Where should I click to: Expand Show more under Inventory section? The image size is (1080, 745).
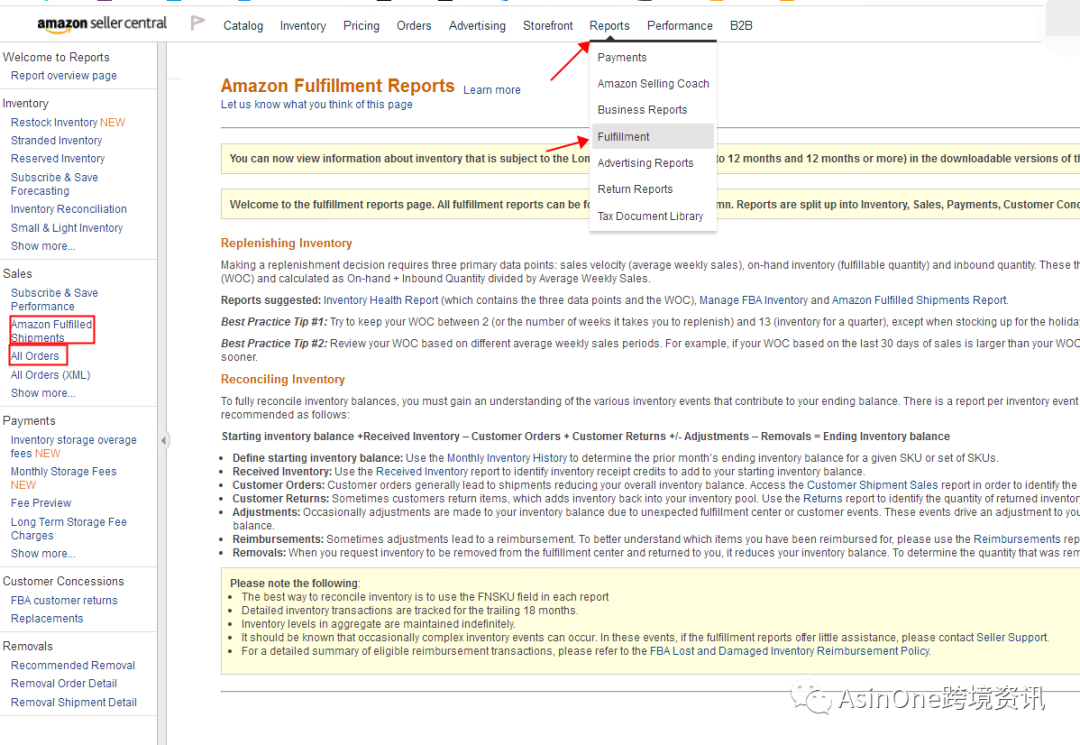43,246
